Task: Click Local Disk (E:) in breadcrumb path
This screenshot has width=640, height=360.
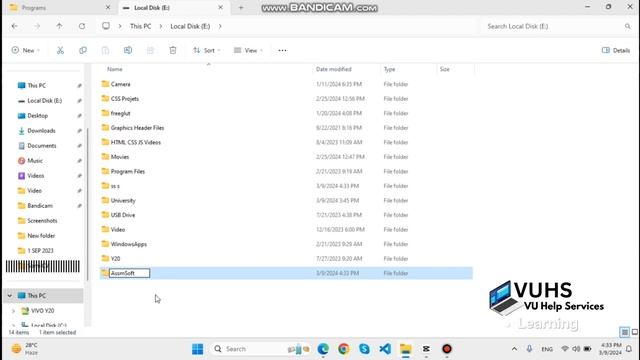Action: [x=190, y=26]
